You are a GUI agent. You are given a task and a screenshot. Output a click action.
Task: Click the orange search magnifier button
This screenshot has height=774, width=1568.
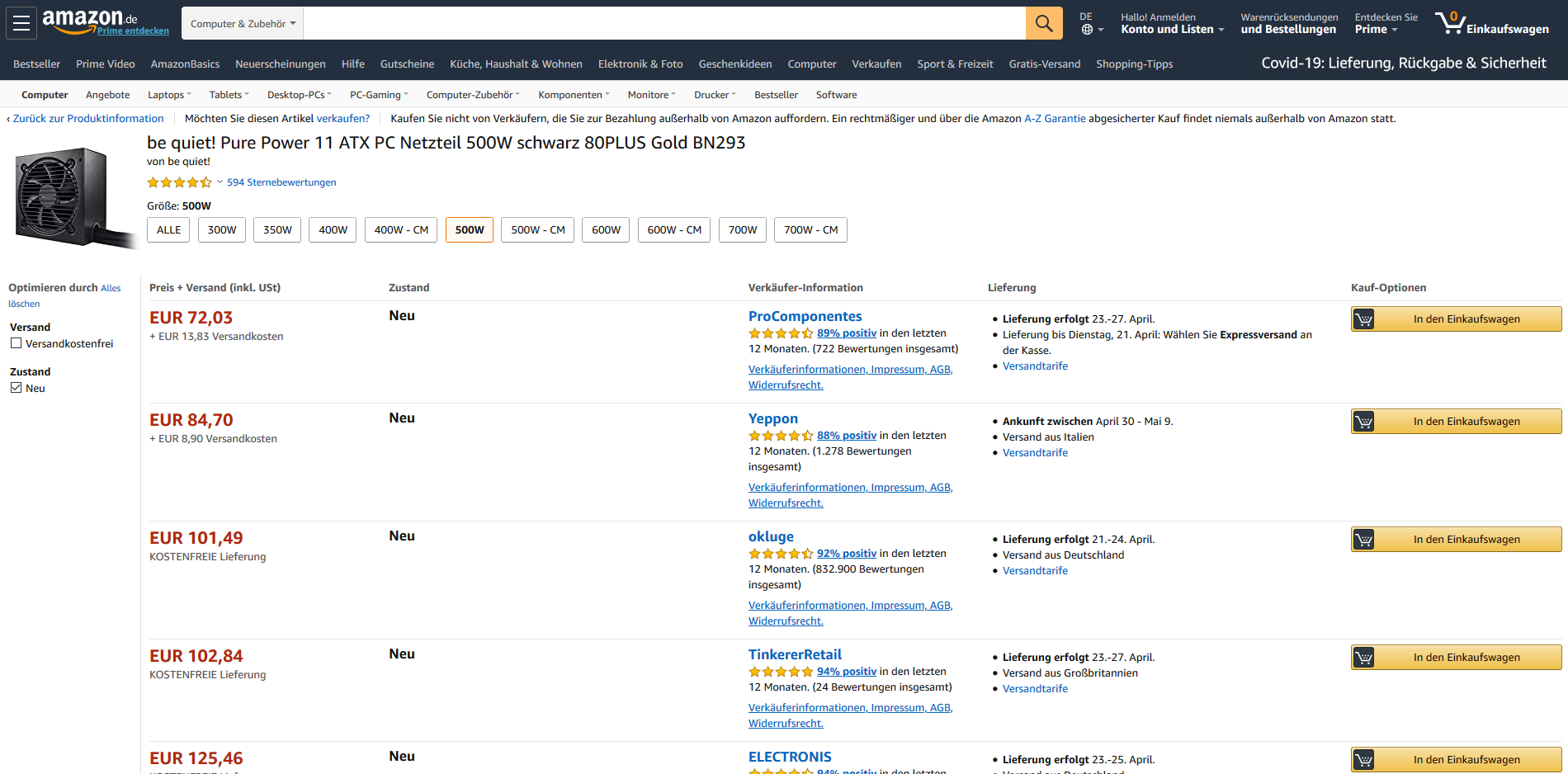pos(1044,23)
